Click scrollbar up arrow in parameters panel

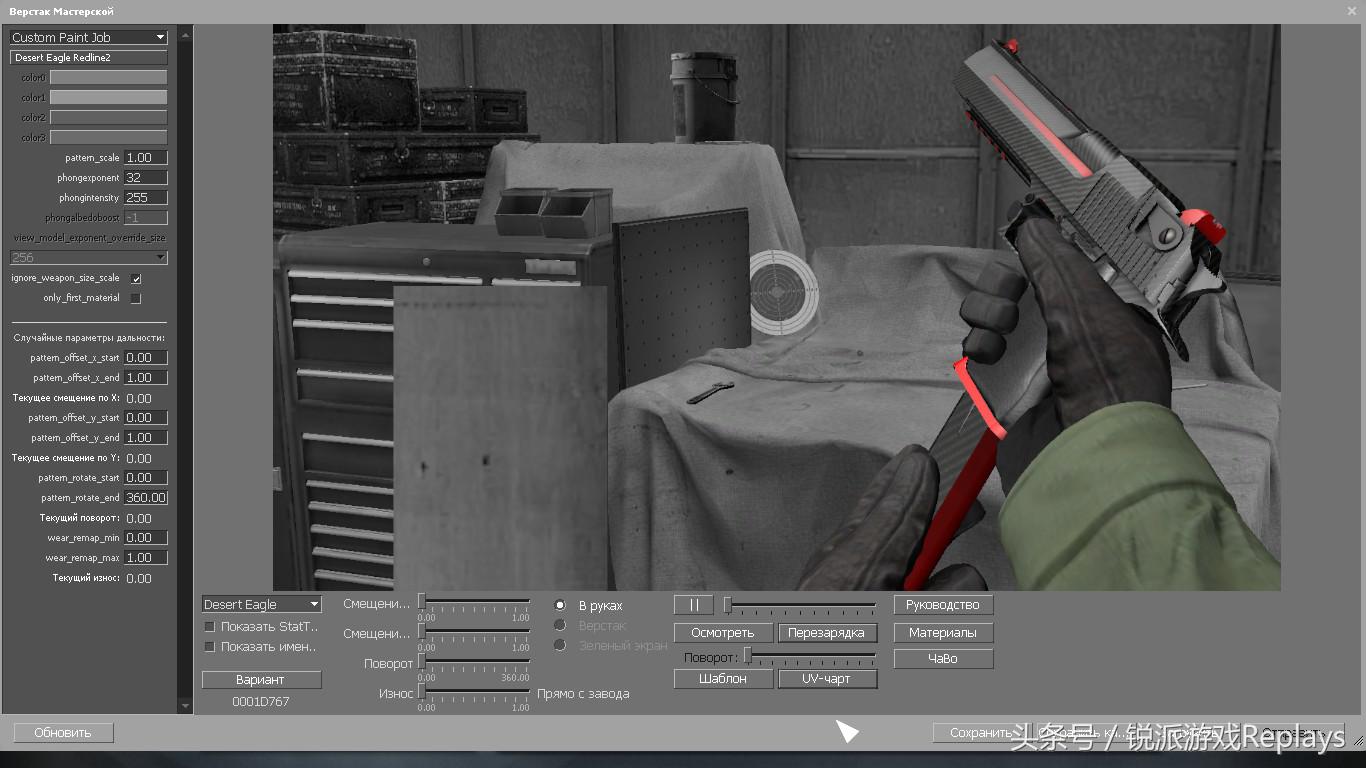pos(185,33)
